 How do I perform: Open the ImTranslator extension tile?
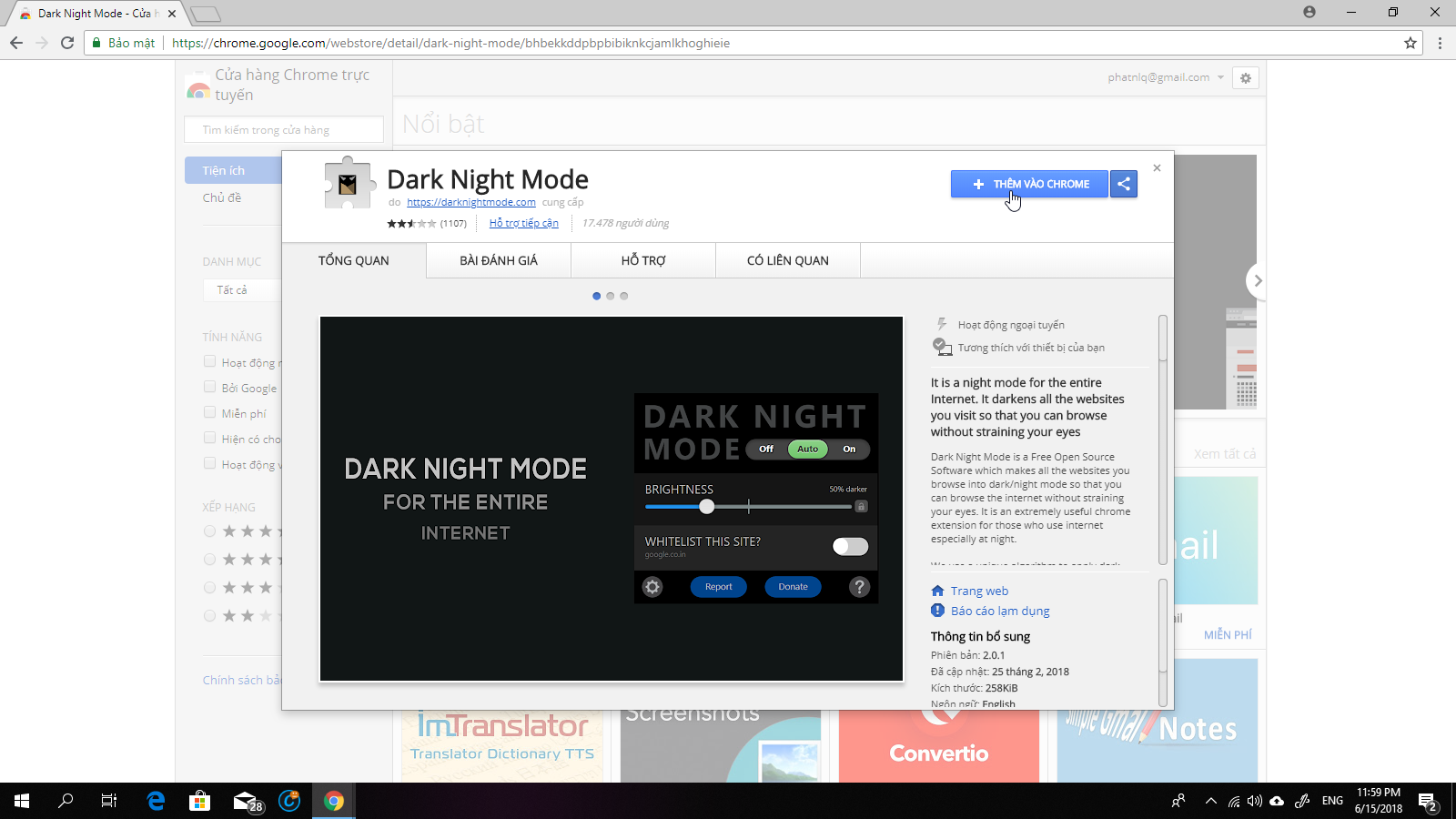[502, 746]
